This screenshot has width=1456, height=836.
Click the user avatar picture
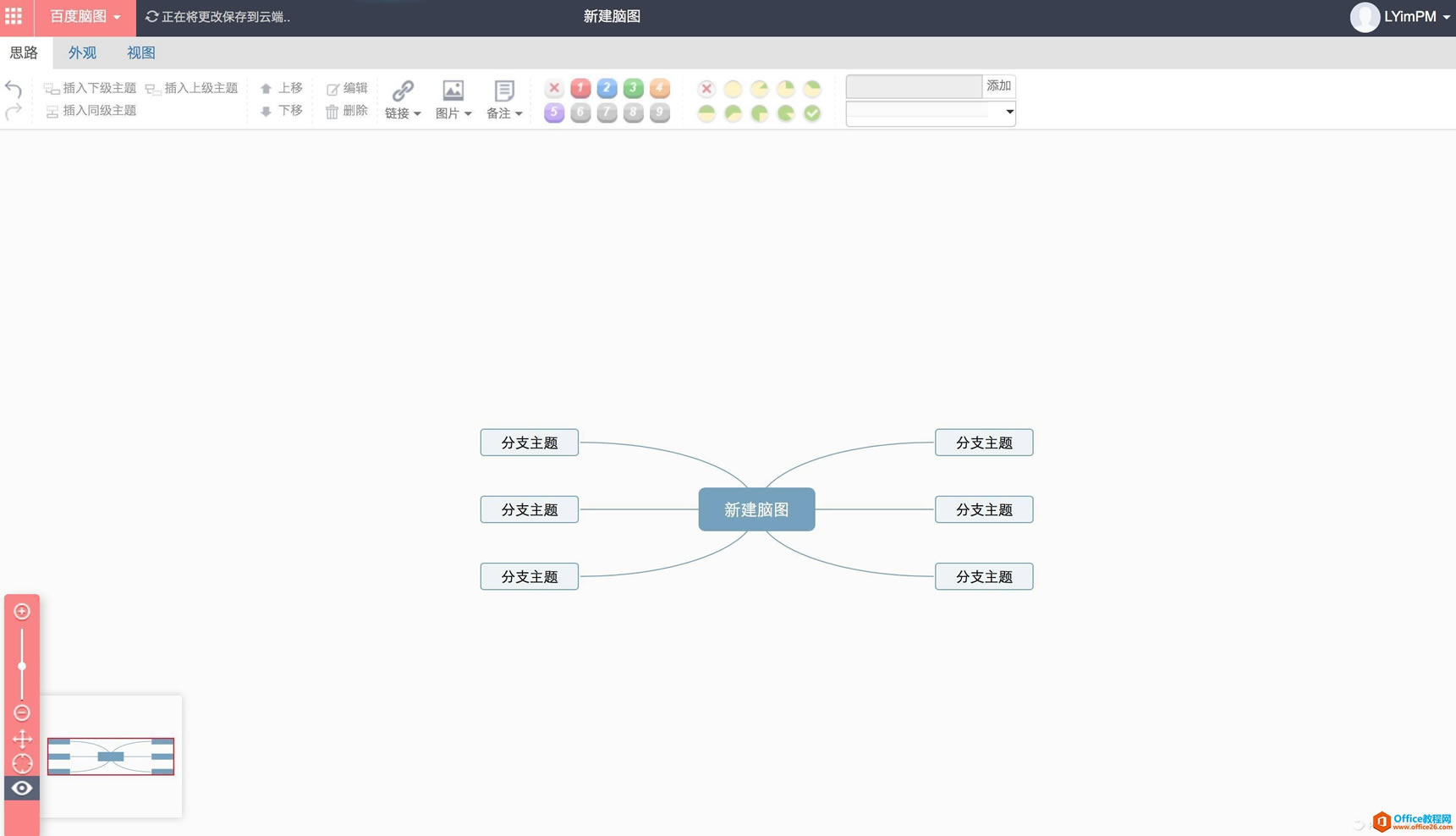1365,17
